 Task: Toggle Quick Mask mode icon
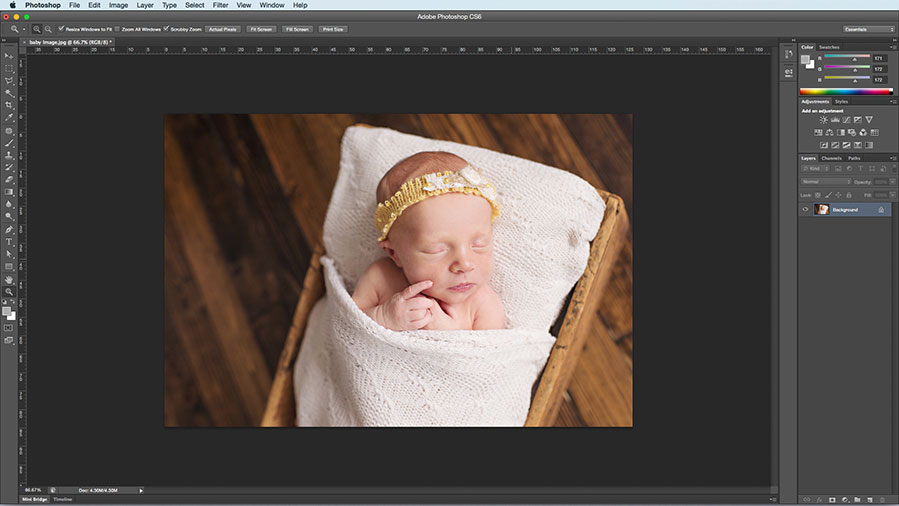(9, 328)
